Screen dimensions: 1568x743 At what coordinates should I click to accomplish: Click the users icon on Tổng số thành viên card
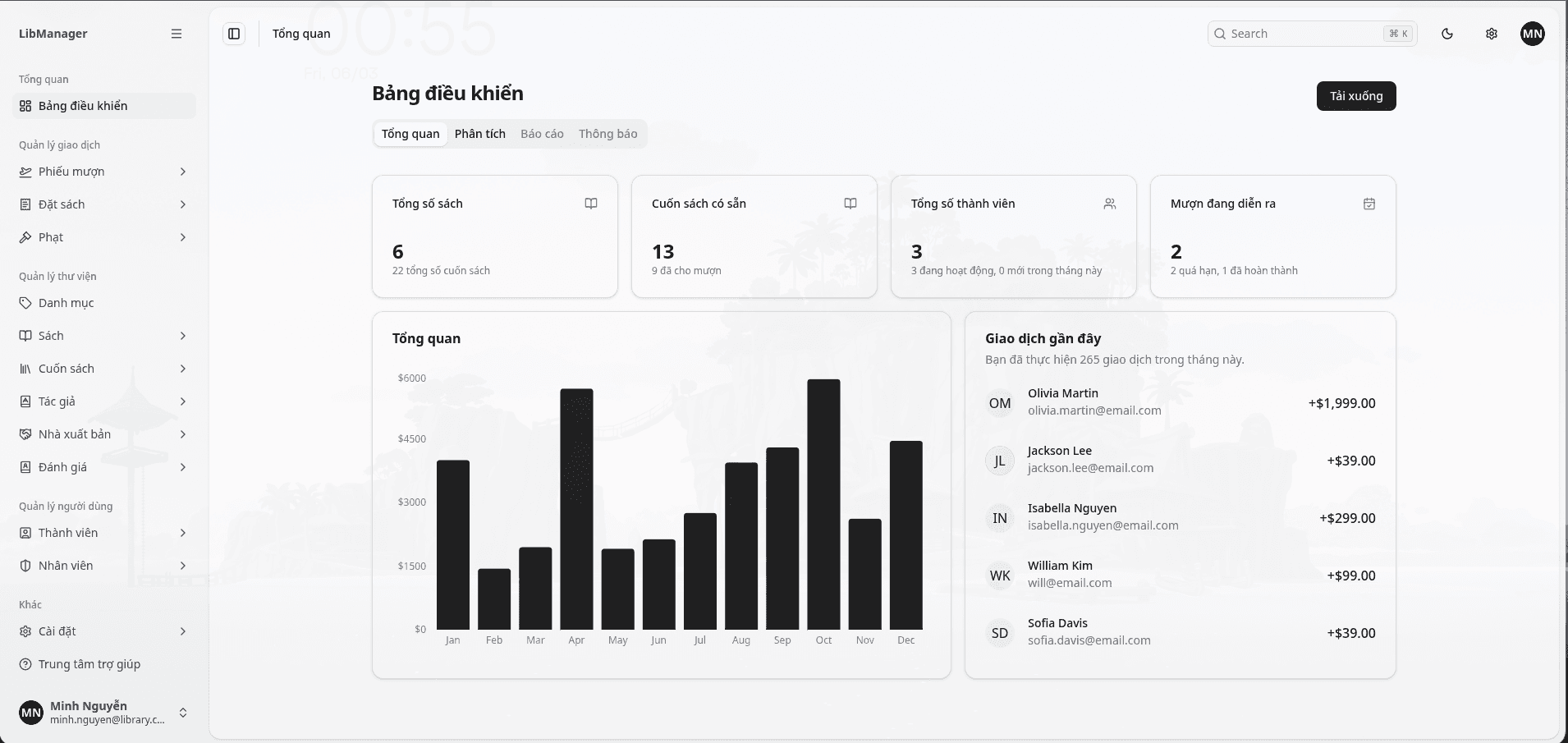click(x=1110, y=204)
